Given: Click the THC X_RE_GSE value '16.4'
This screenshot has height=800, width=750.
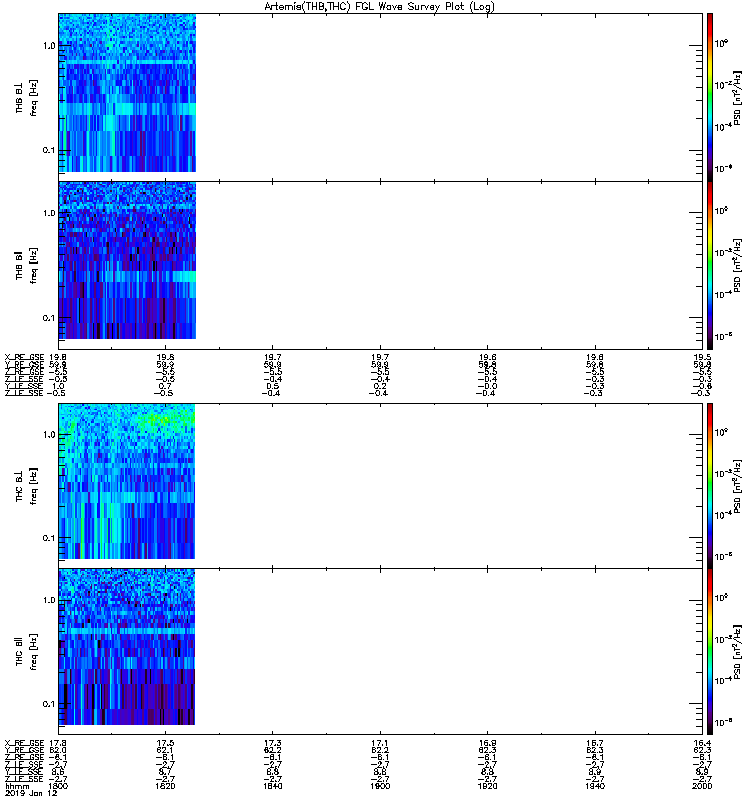Looking at the screenshot, I should 703,743.
